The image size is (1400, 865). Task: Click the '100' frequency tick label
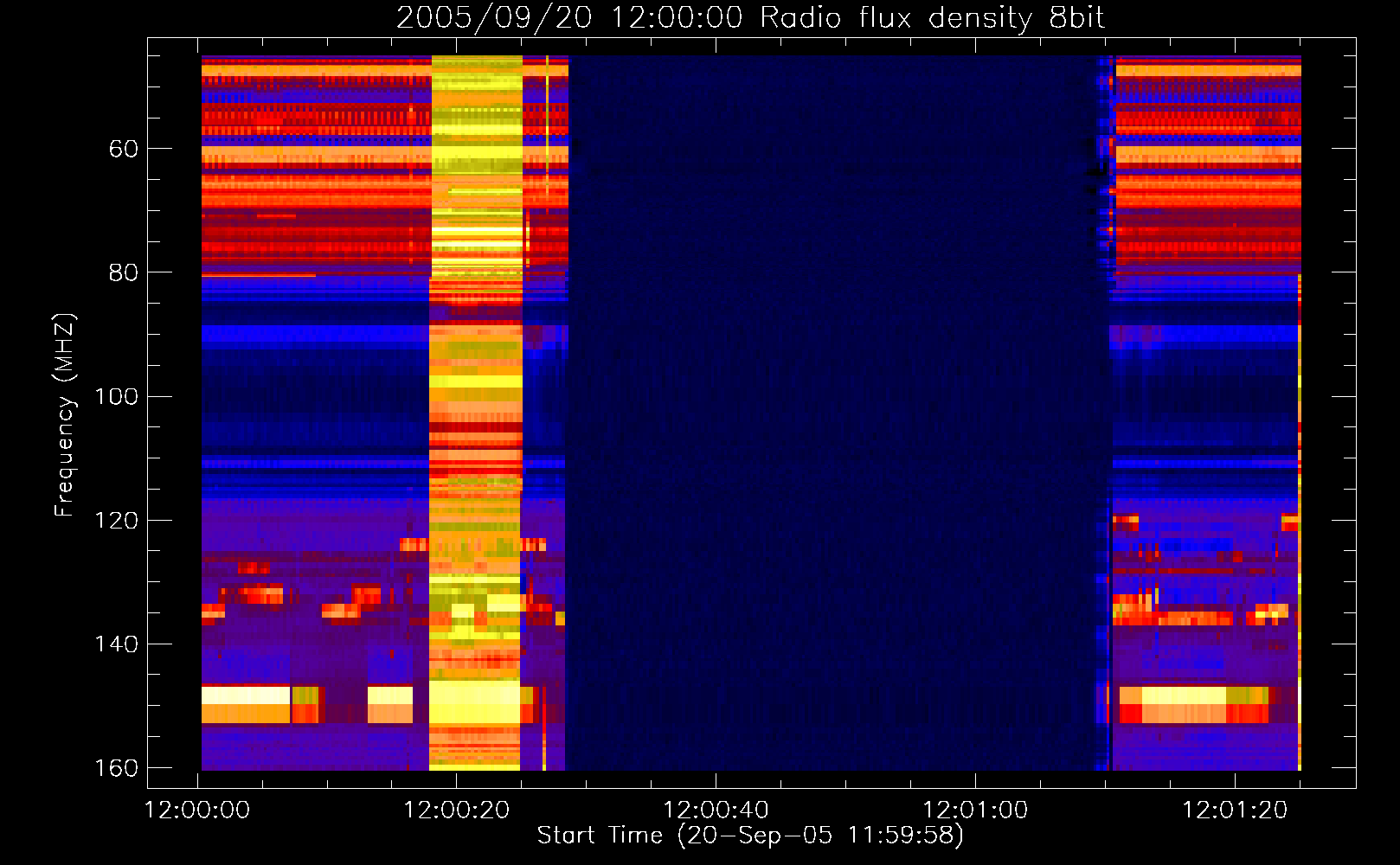tap(116, 396)
